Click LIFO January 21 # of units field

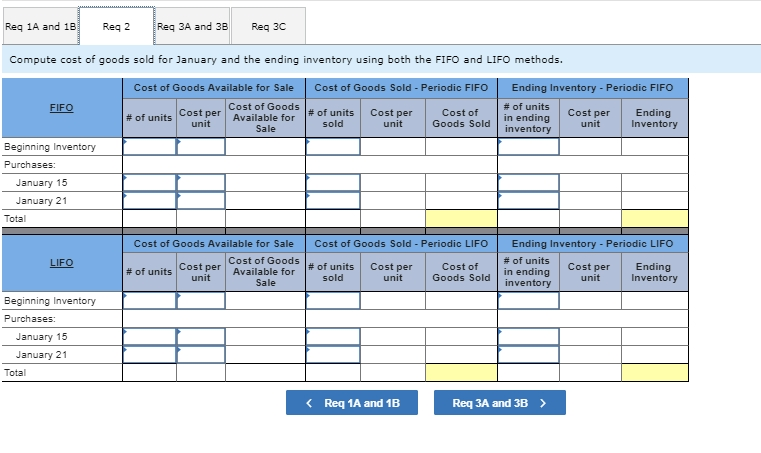149,354
